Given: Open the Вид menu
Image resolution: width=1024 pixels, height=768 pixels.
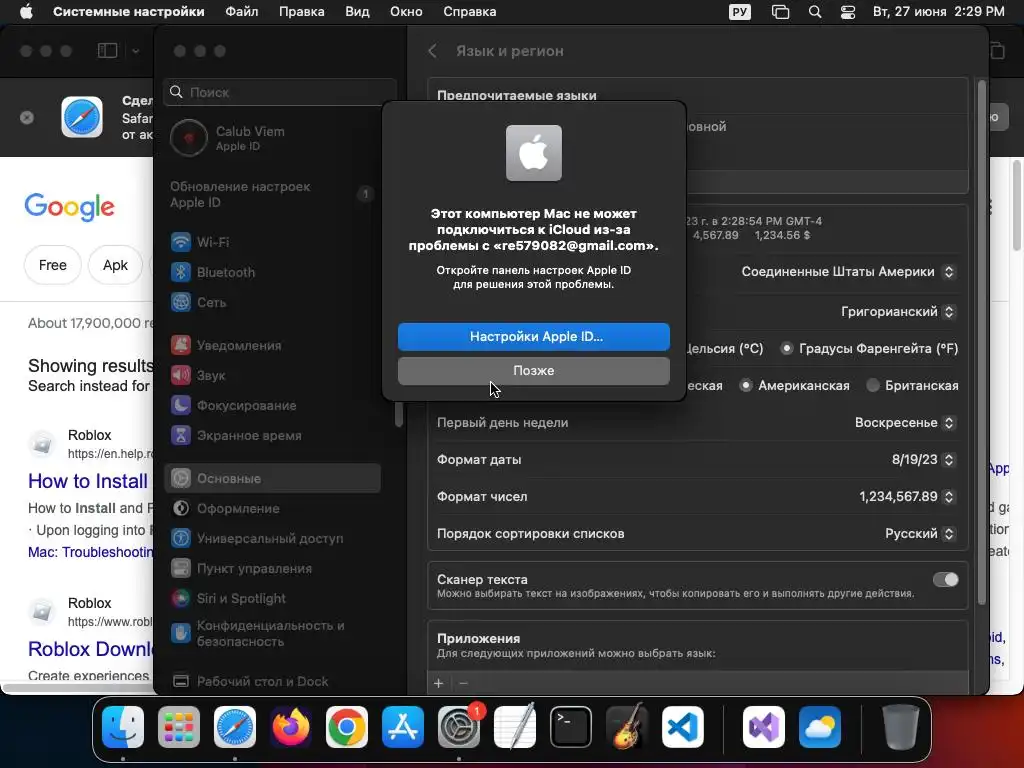Looking at the screenshot, I should point(357,12).
